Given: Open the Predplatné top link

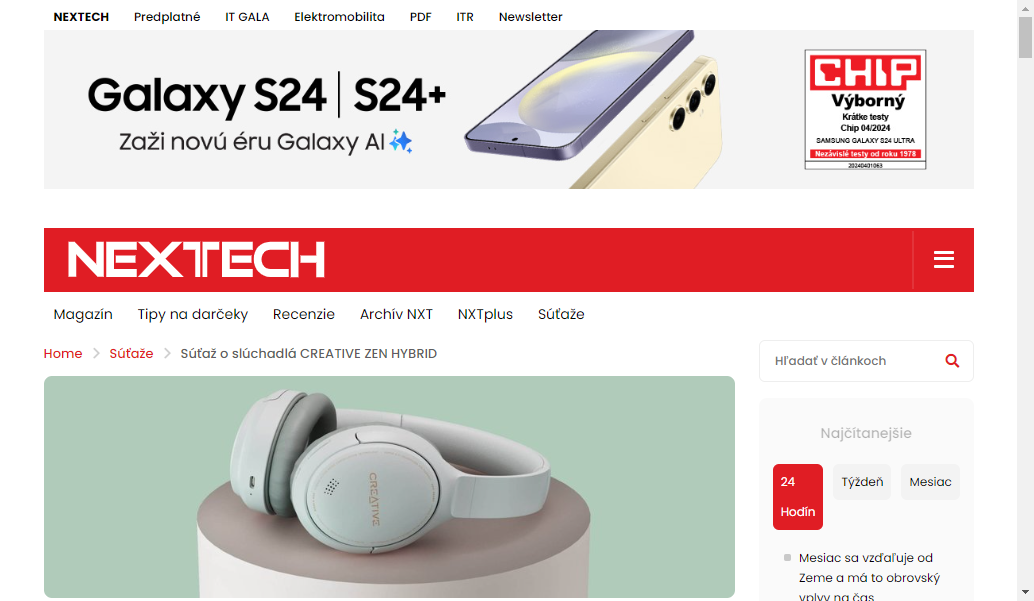Looking at the screenshot, I should 167,16.
